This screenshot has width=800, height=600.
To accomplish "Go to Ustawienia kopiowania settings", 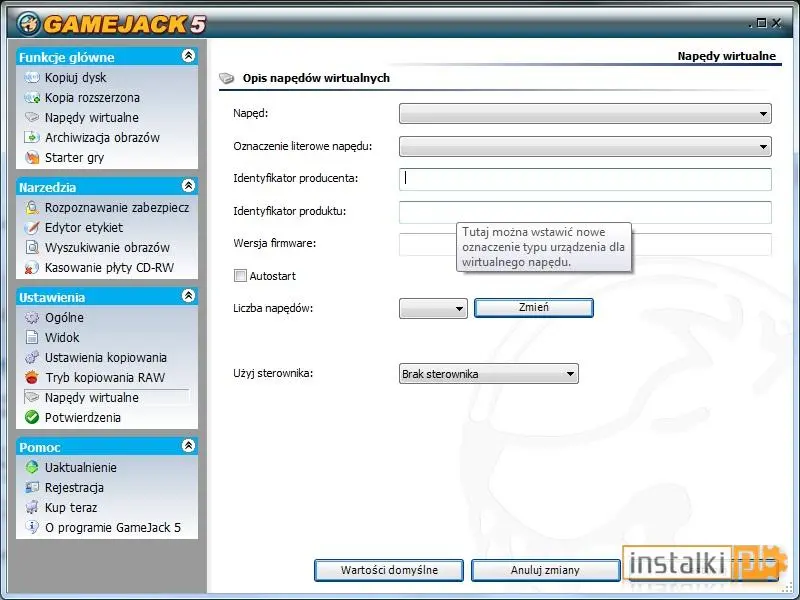I will pos(106,358).
